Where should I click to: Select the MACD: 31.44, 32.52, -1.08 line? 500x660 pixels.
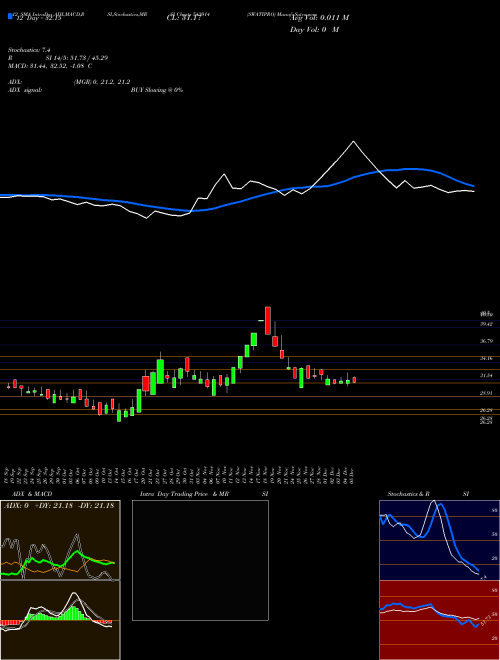(50, 66)
